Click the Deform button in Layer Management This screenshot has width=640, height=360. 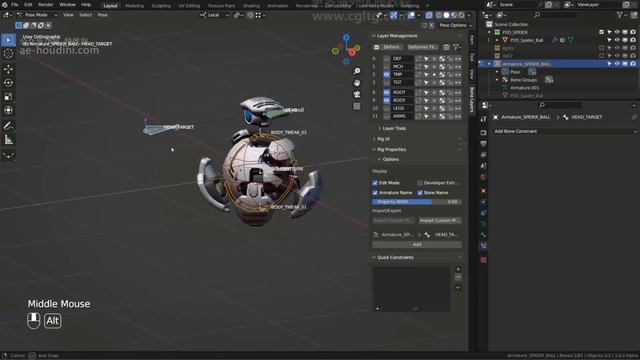(392, 47)
